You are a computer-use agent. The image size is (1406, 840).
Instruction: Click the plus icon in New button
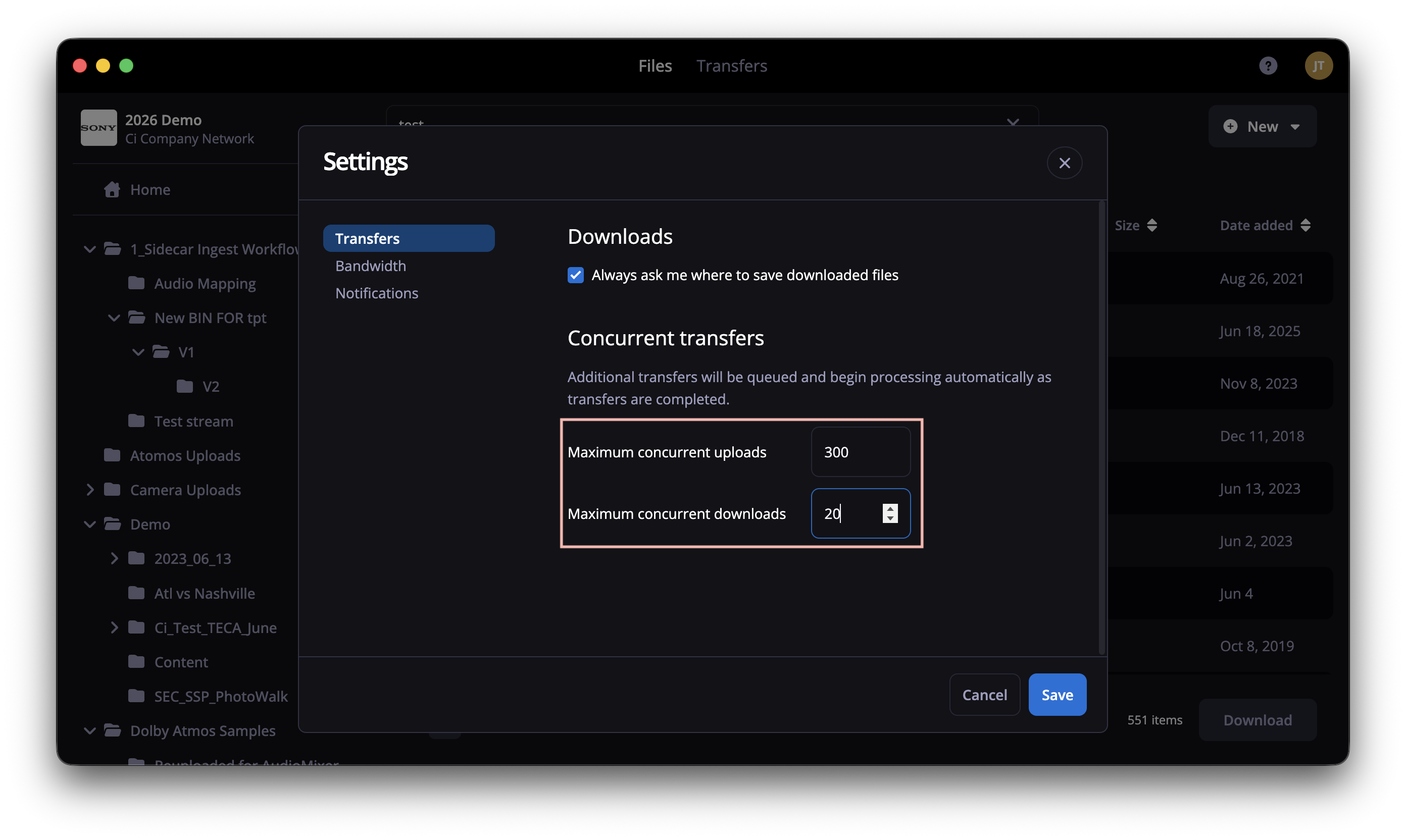point(1230,126)
